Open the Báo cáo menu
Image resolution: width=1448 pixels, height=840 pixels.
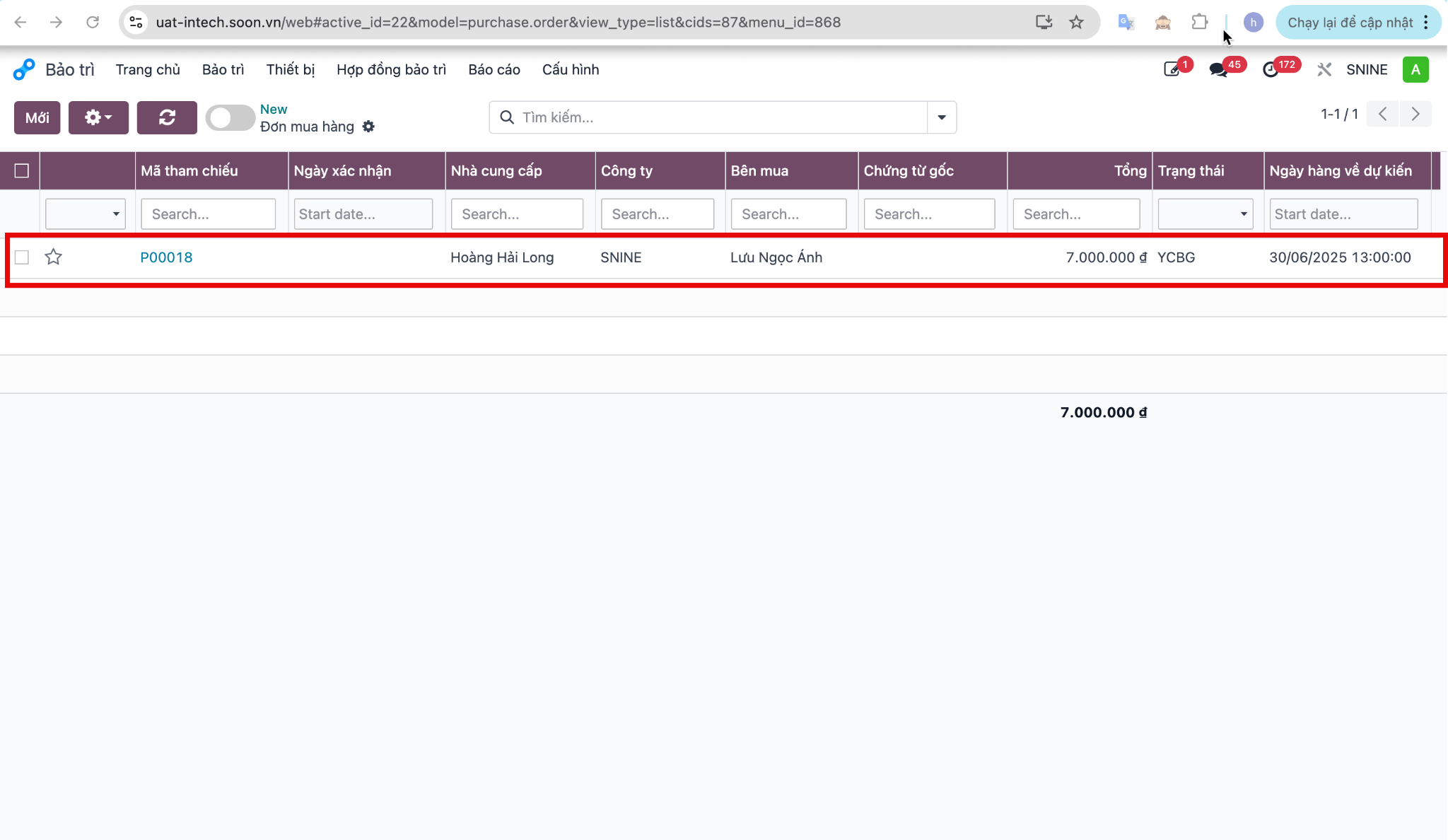pos(494,69)
